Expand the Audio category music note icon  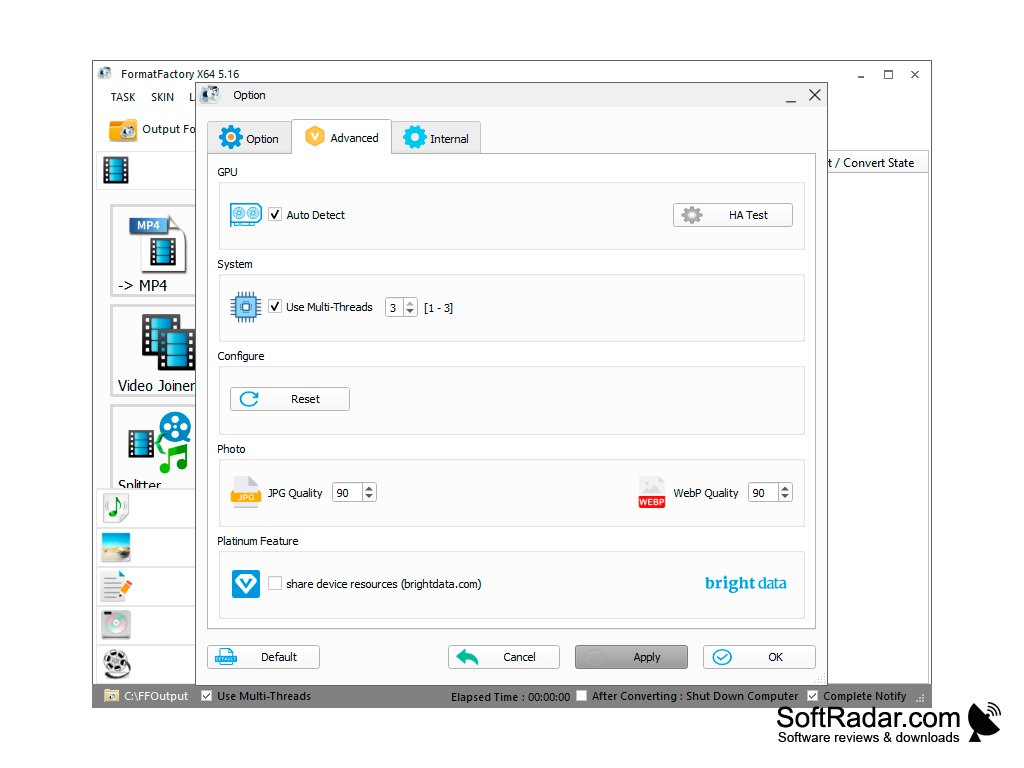click(116, 507)
